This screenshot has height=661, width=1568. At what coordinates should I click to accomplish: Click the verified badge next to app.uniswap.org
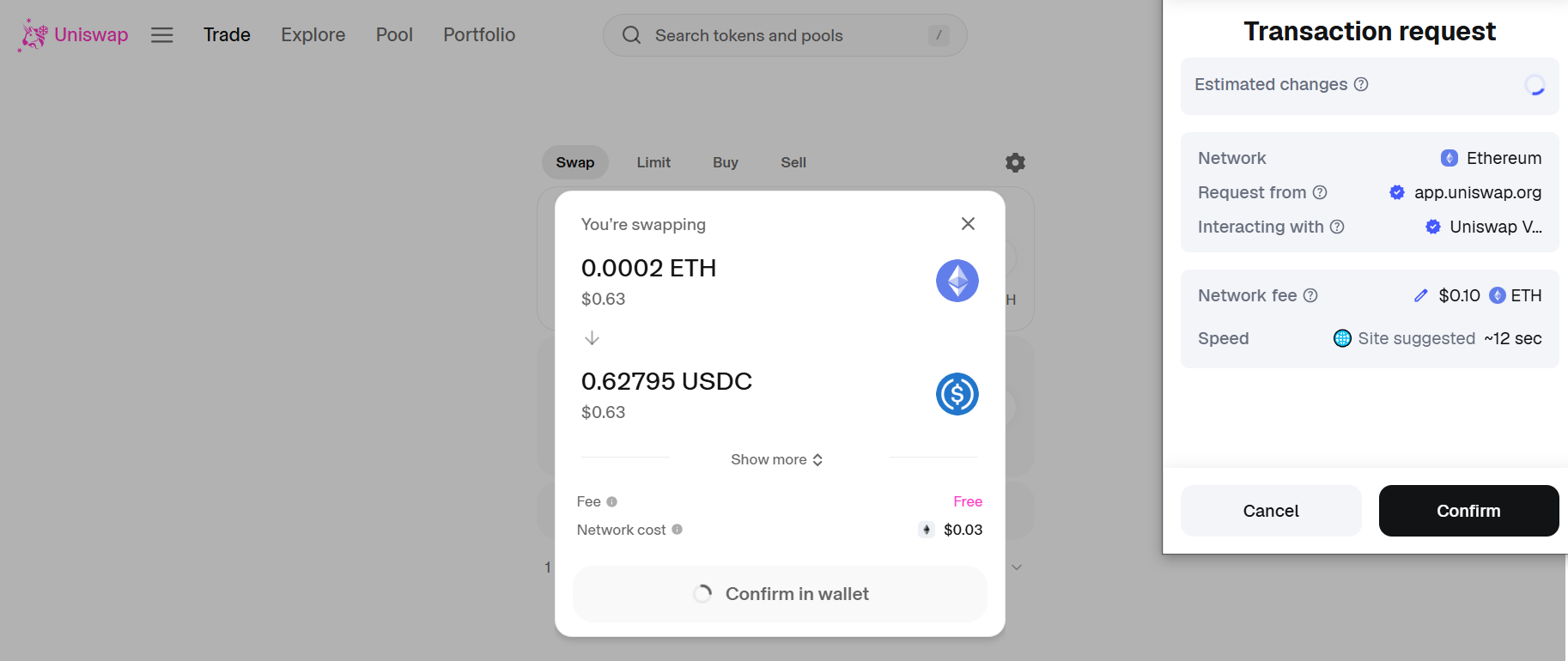1396,192
